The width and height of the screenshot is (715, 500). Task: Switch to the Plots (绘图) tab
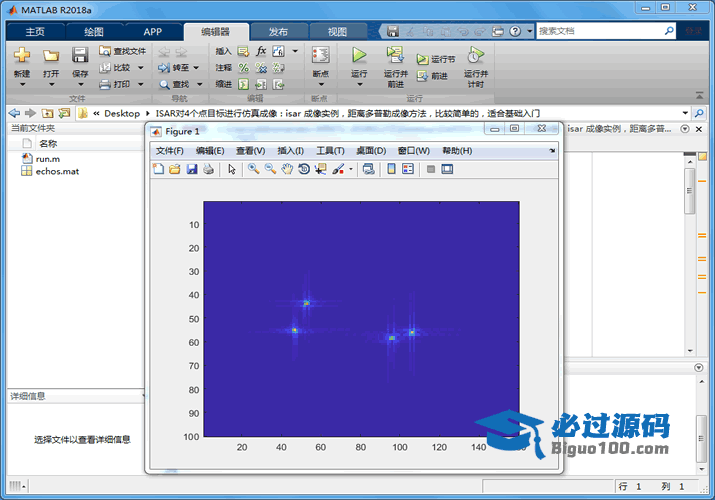tap(94, 31)
